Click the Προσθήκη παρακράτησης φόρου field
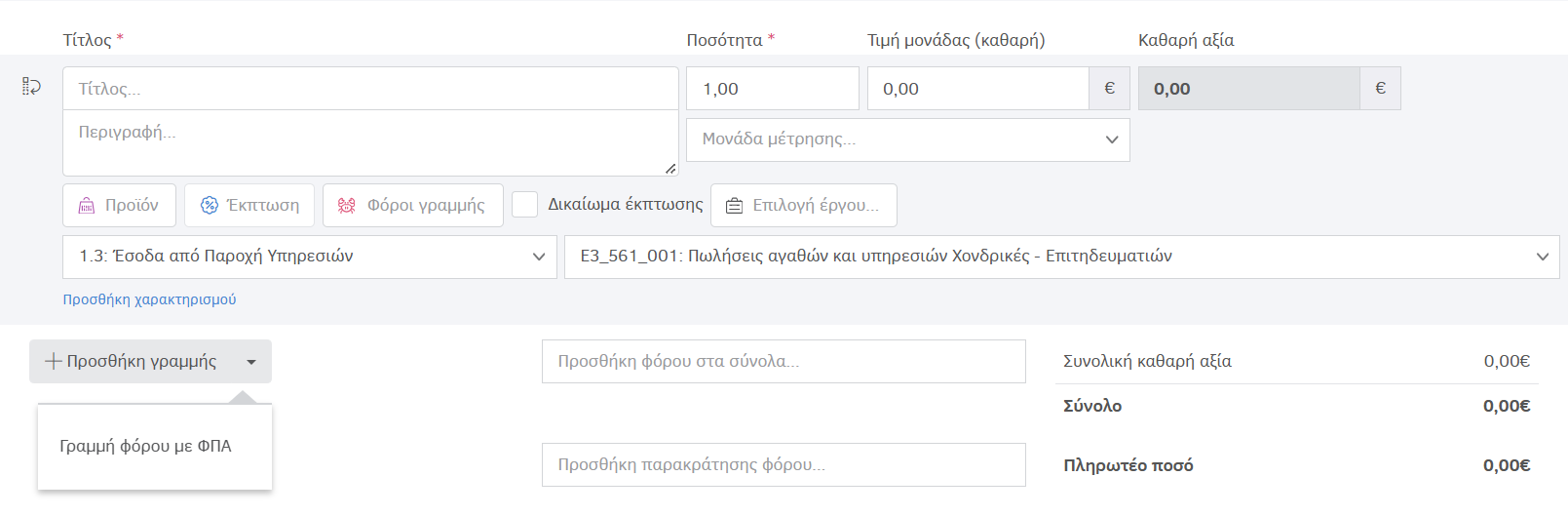 784,465
